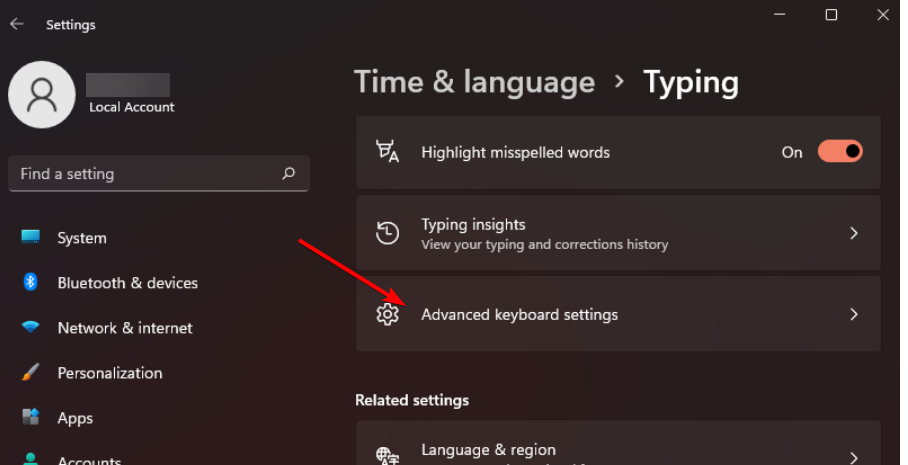The width and height of the screenshot is (908, 465).
Task: Turn off Highlight misspelled words toggle
Action: click(840, 152)
